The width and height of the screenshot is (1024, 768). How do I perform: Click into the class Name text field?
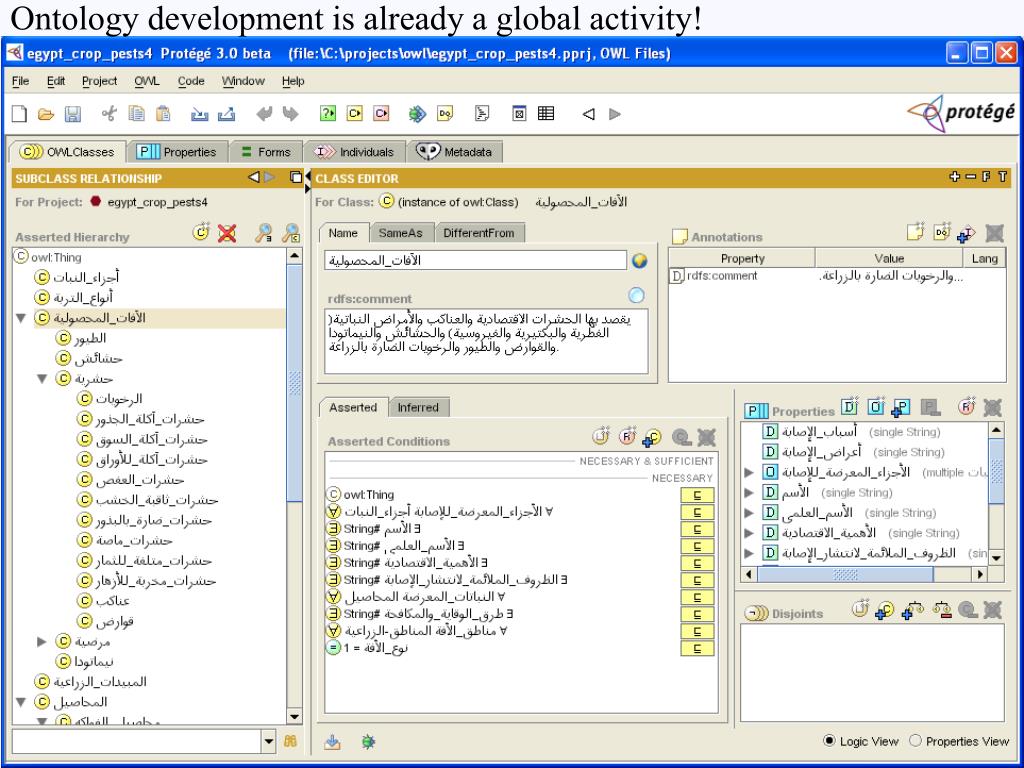tap(475, 261)
